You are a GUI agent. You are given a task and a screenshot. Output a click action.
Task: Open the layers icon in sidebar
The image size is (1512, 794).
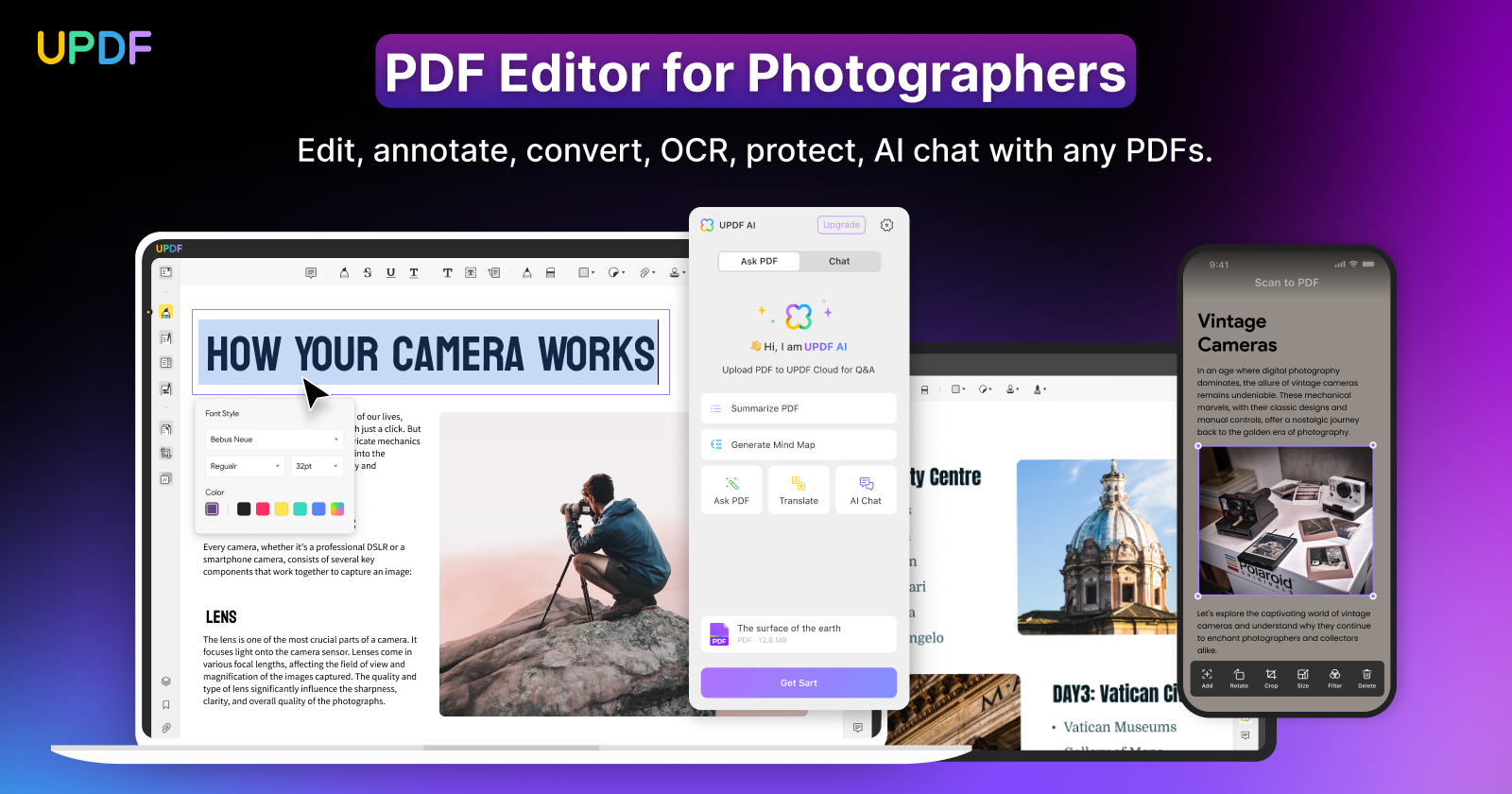click(166, 681)
